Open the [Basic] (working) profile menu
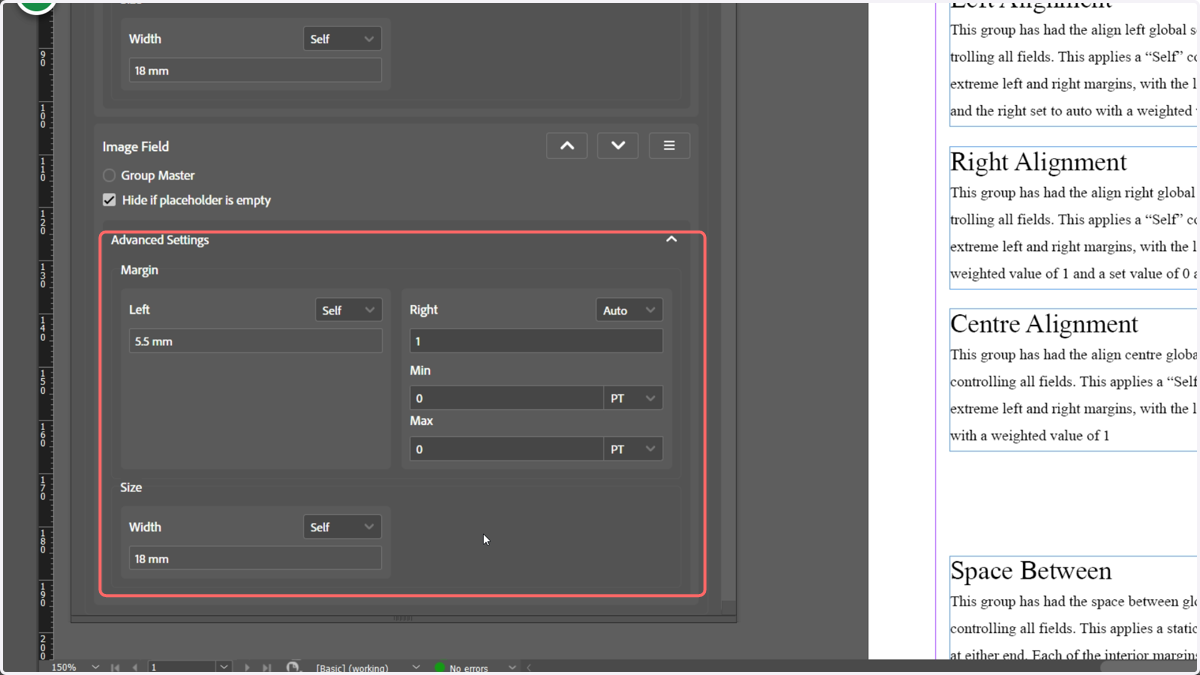The image size is (1200, 675). tap(415, 667)
